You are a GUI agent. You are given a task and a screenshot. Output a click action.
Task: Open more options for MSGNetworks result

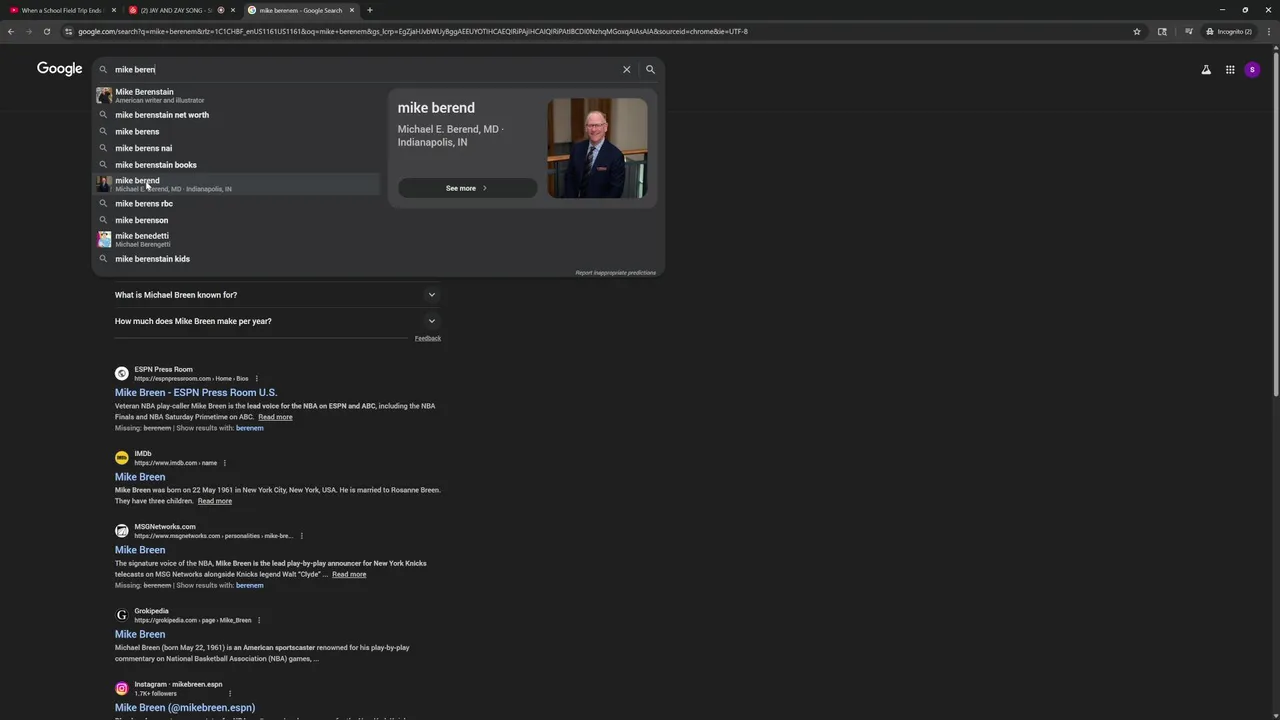(x=301, y=536)
